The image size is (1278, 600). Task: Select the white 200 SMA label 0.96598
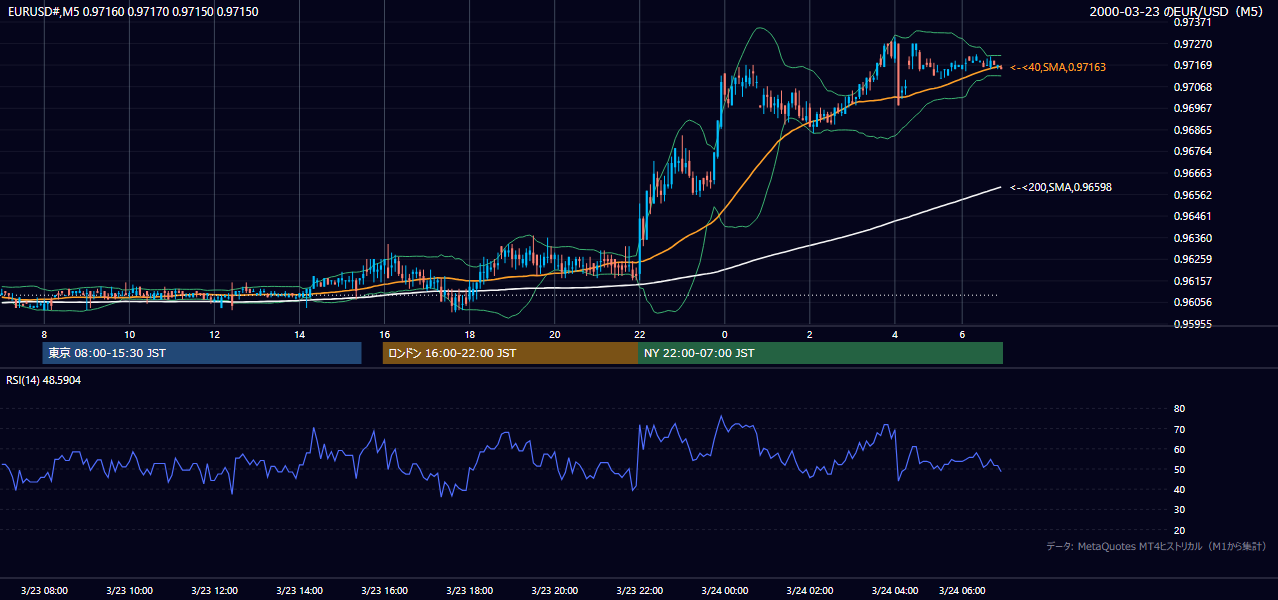1061,187
